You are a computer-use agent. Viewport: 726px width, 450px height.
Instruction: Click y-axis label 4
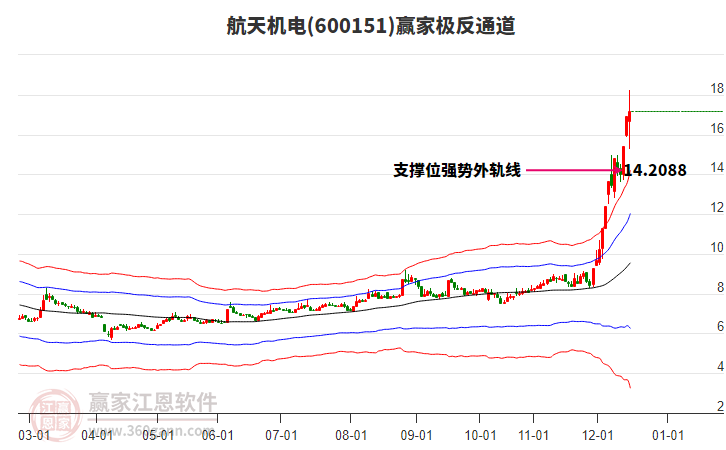pyautogui.click(x=720, y=366)
